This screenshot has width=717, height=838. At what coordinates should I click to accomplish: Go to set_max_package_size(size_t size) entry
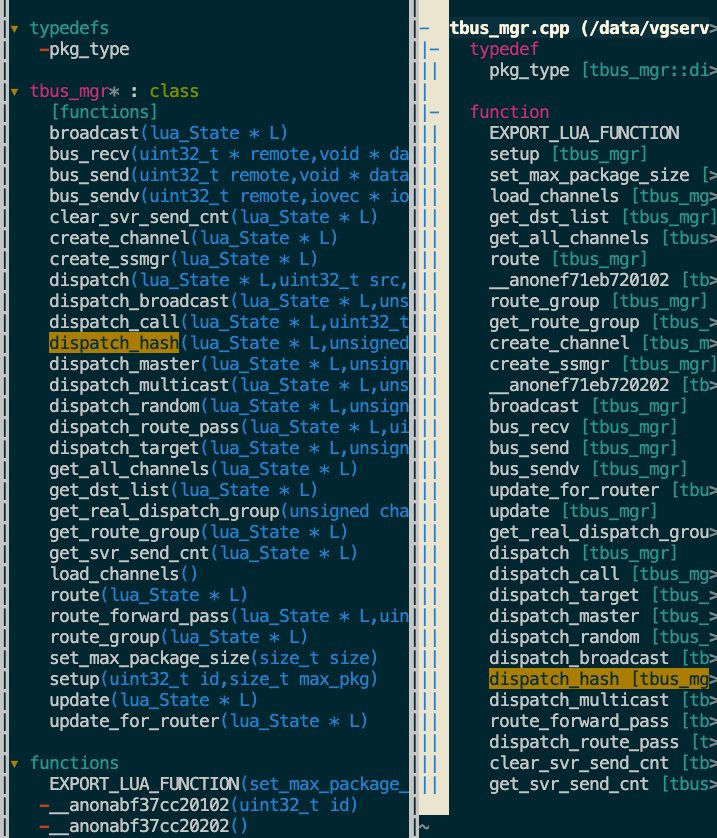click(213, 658)
